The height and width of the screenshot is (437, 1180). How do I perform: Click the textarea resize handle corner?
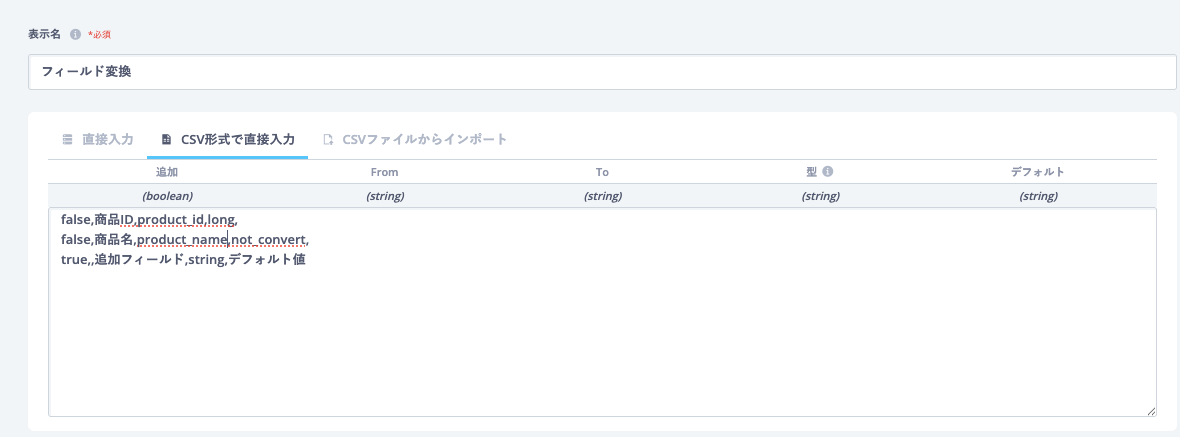[x=1150, y=410]
